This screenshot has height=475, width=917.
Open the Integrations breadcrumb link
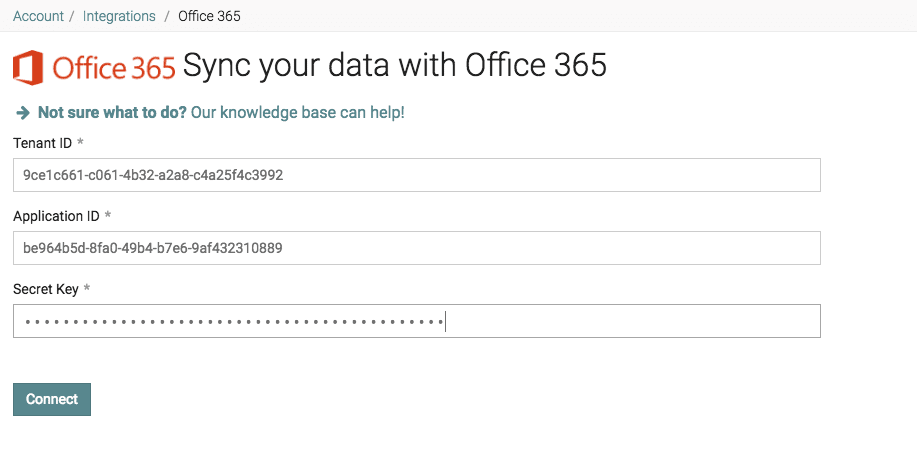point(119,16)
